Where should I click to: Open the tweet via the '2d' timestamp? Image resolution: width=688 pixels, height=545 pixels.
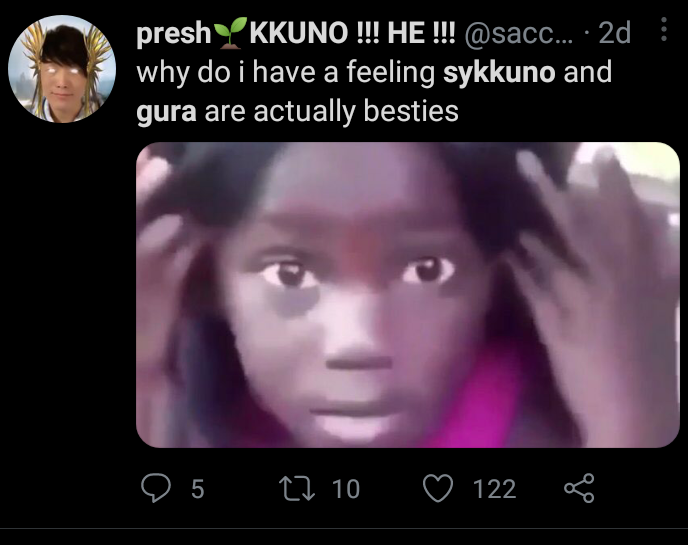click(x=614, y=33)
